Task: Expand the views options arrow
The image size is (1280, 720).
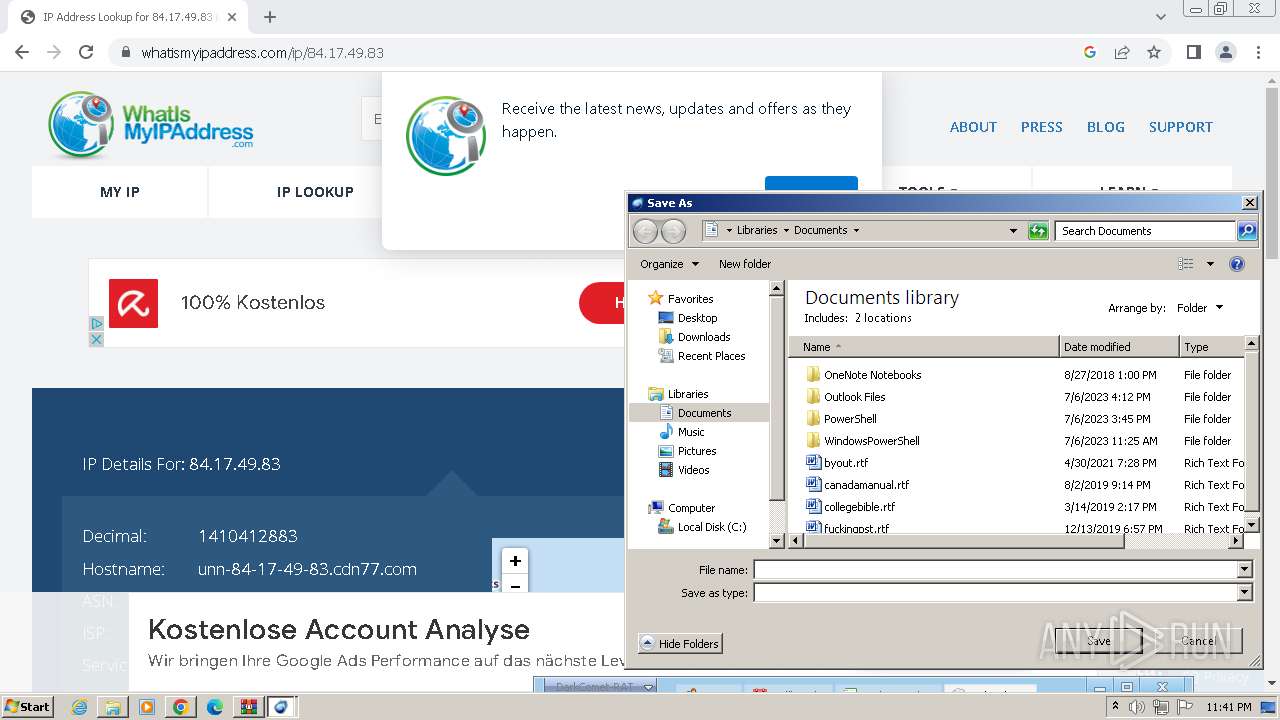Action: [x=1210, y=264]
